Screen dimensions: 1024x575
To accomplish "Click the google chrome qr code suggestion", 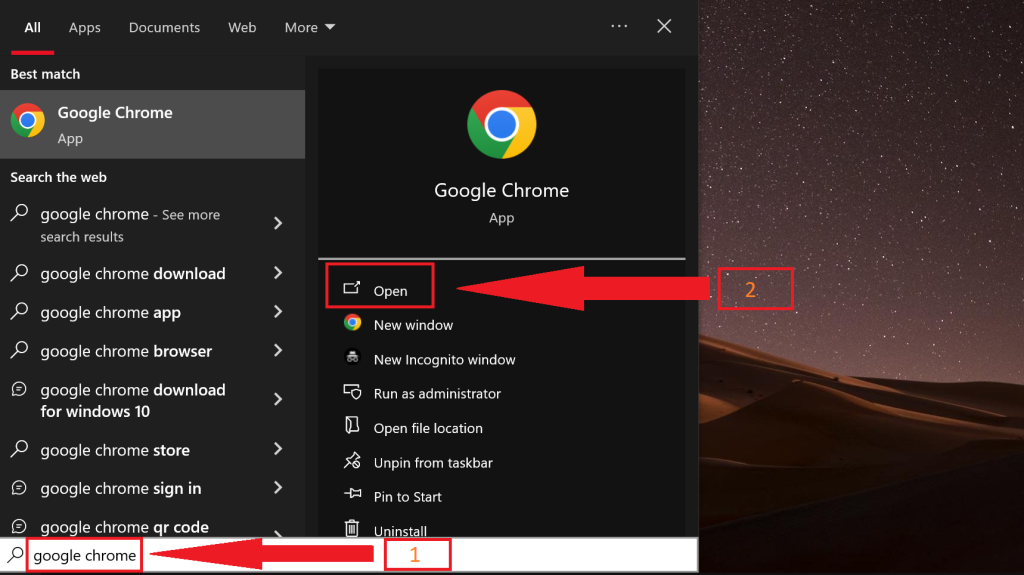I will (124, 527).
